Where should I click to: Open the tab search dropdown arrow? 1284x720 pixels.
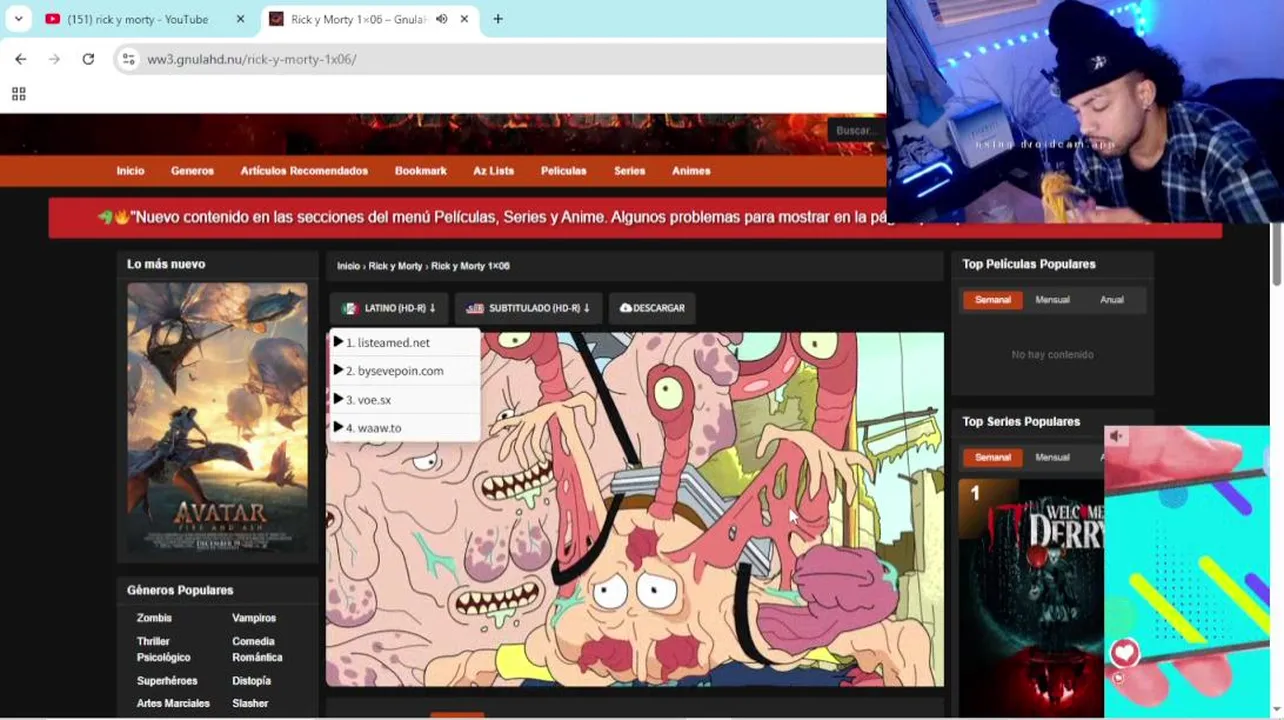pyautogui.click(x=18, y=19)
